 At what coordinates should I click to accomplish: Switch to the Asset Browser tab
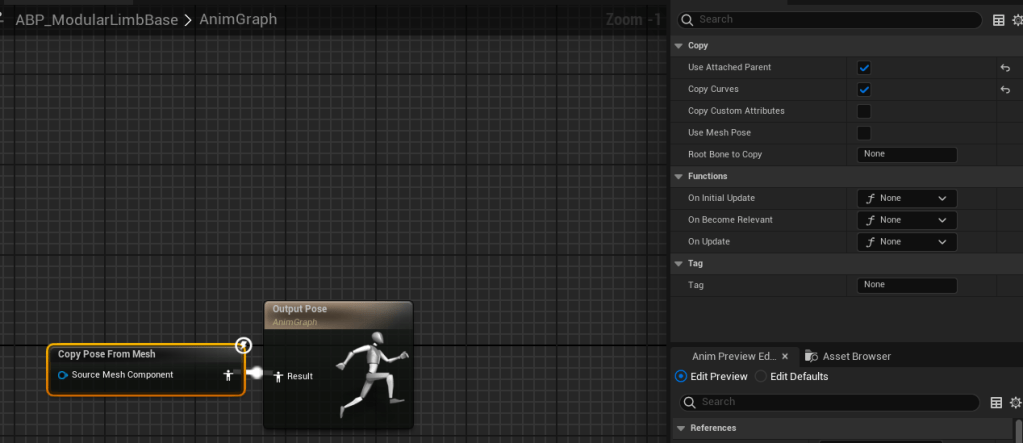coord(847,356)
